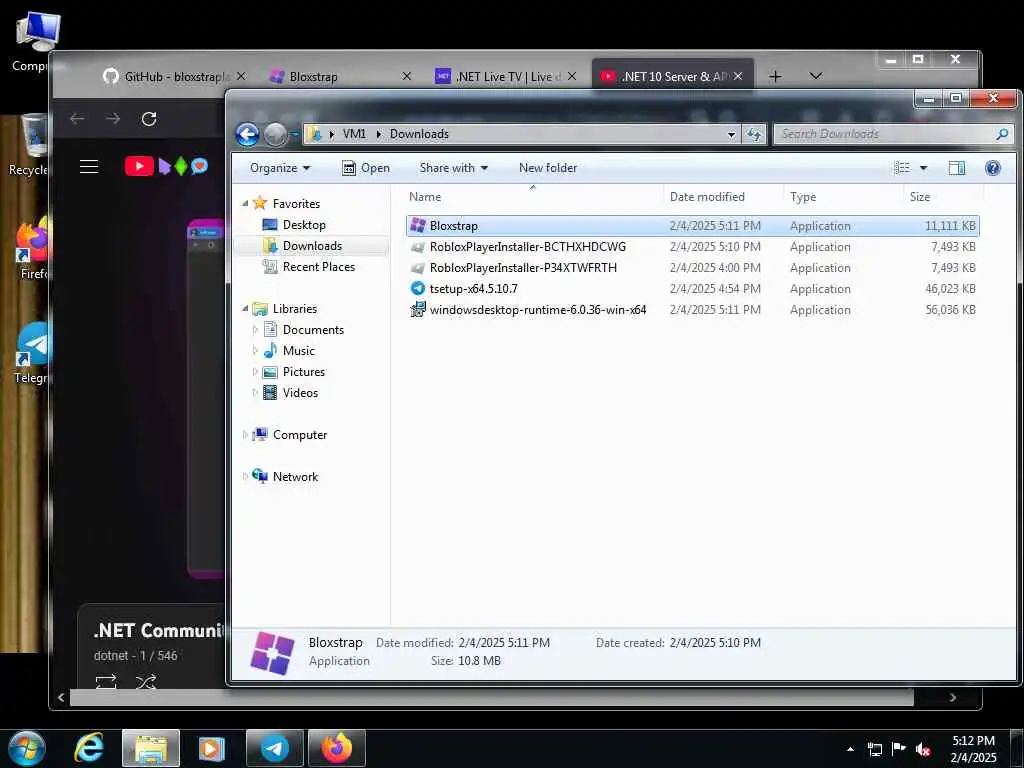Viewport: 1024px width, 768px height.
Task: Select Recent Places in Favorites
Action: [x=319, y=266]
